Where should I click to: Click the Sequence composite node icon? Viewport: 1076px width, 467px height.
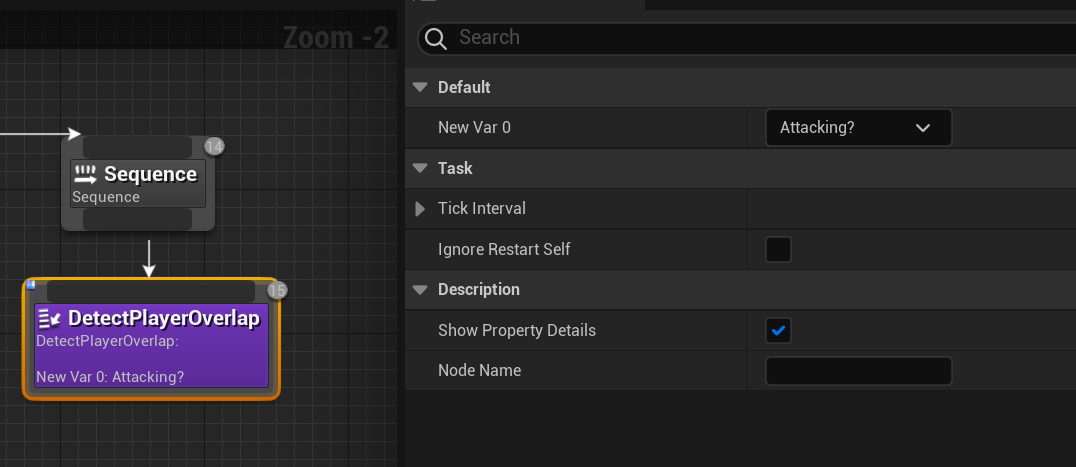point(86,174)
